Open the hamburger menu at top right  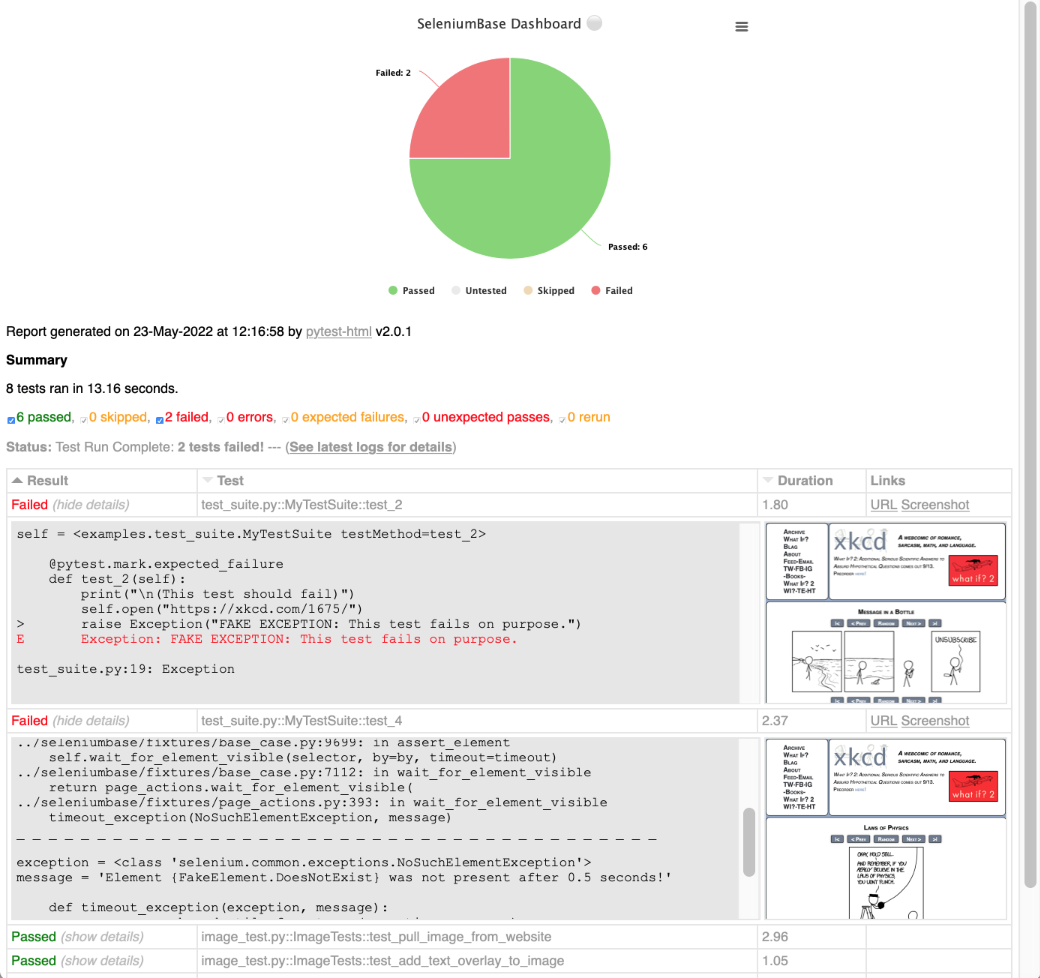pyautogui.click(x=741, y=26)
